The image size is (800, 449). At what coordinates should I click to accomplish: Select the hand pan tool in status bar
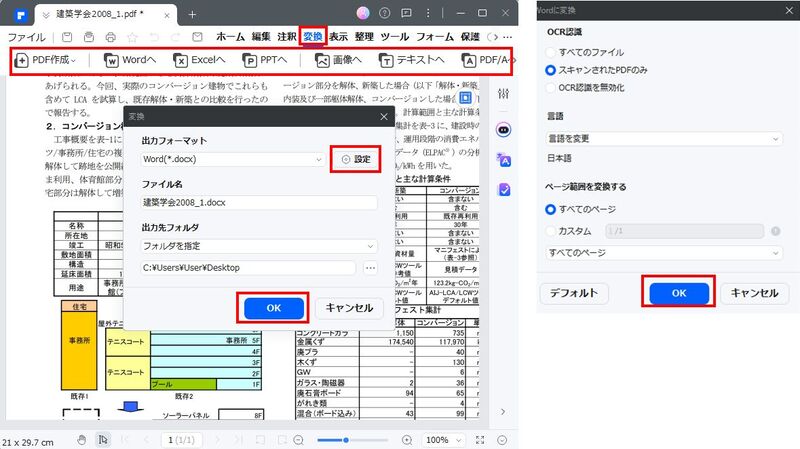point(82,440)
